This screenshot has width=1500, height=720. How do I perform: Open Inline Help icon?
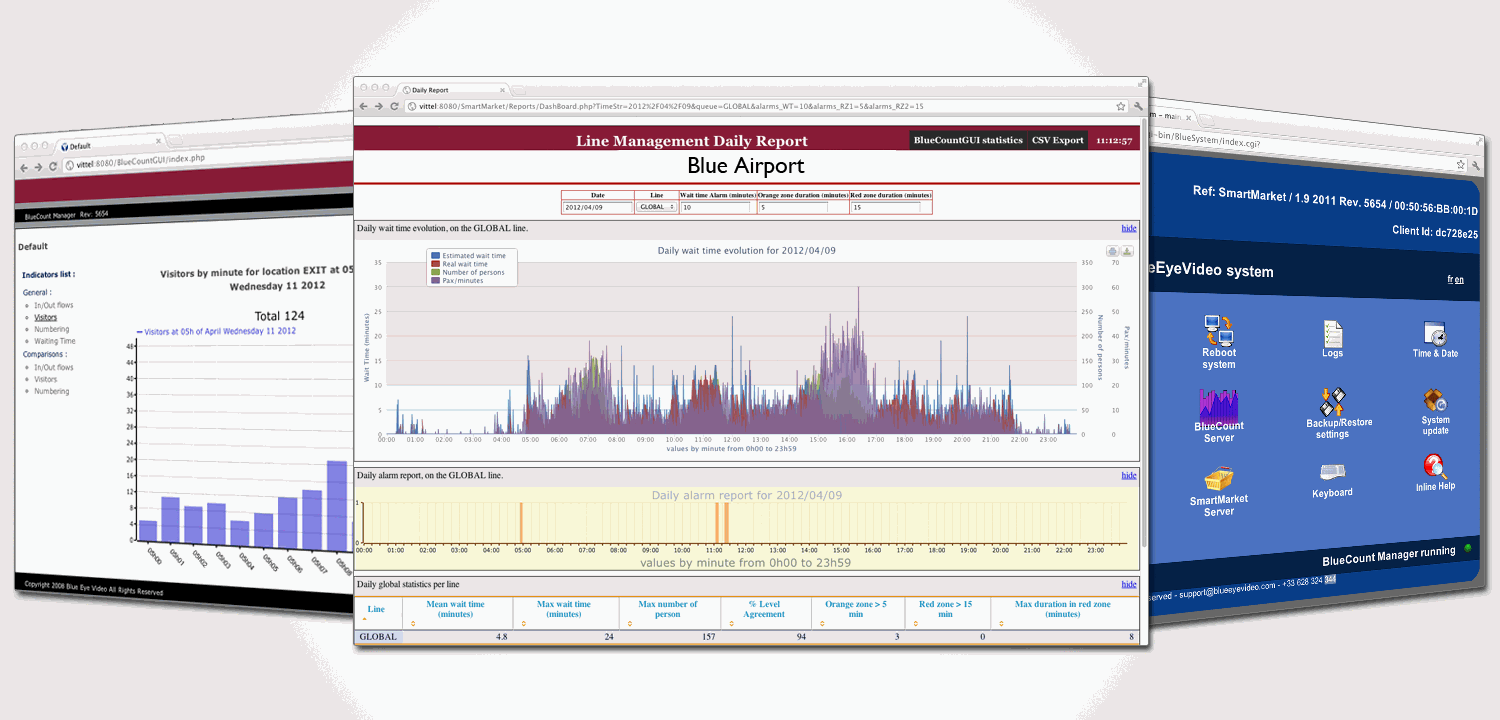pyautogui.click(x=1435, y=466)
